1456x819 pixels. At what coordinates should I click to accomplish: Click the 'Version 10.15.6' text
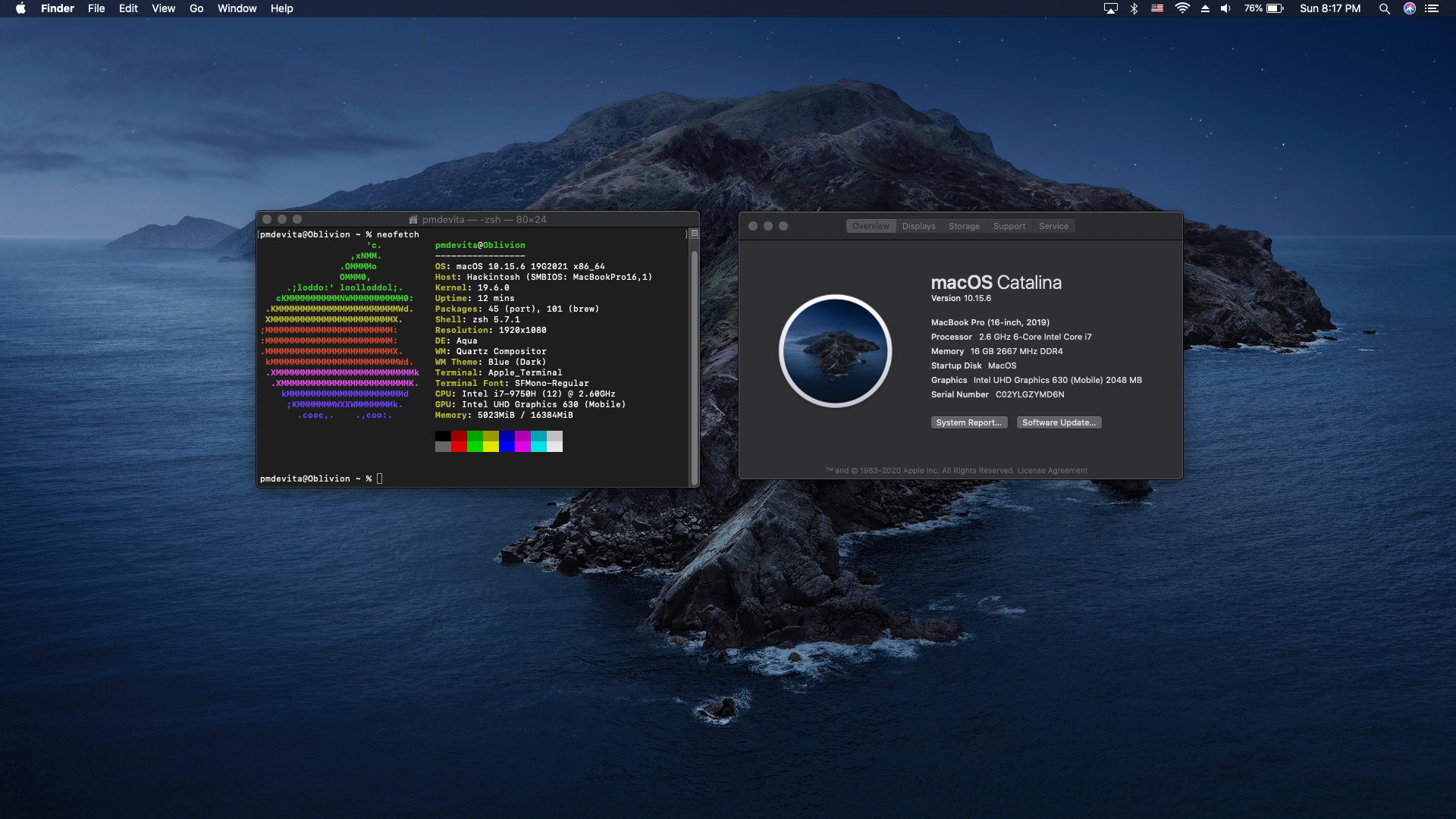point(961,298)
